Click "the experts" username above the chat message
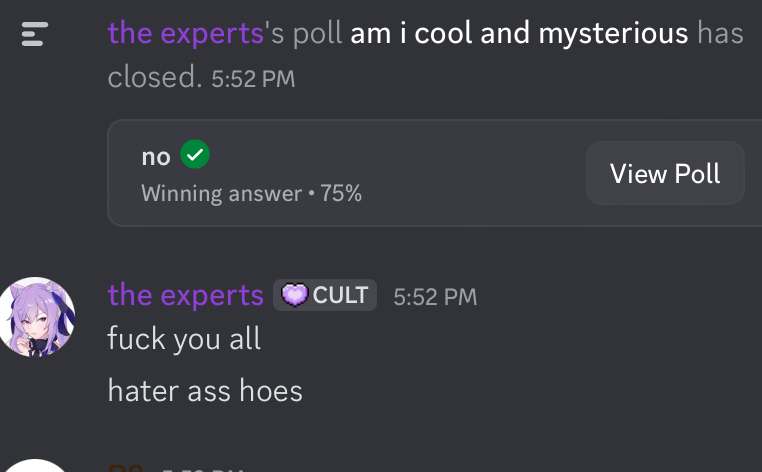The image size is (762, 472). tap(185, 295)
